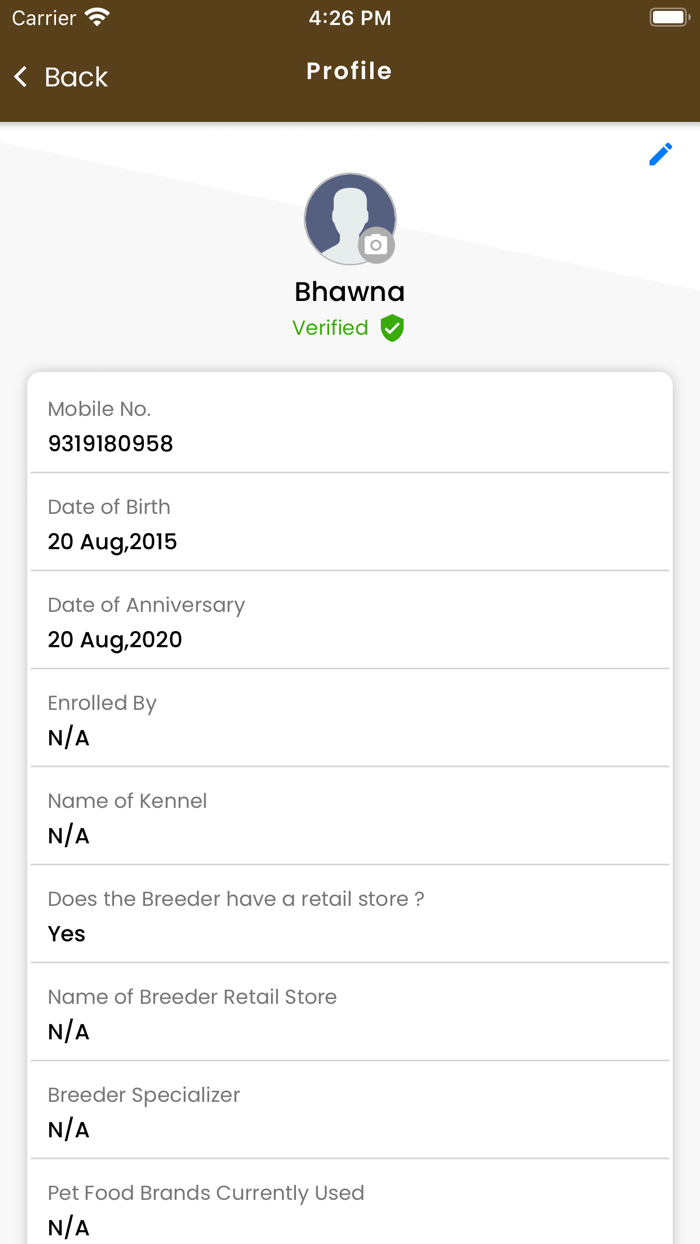Tap the back chevron arrow

[x=21, y=77]
